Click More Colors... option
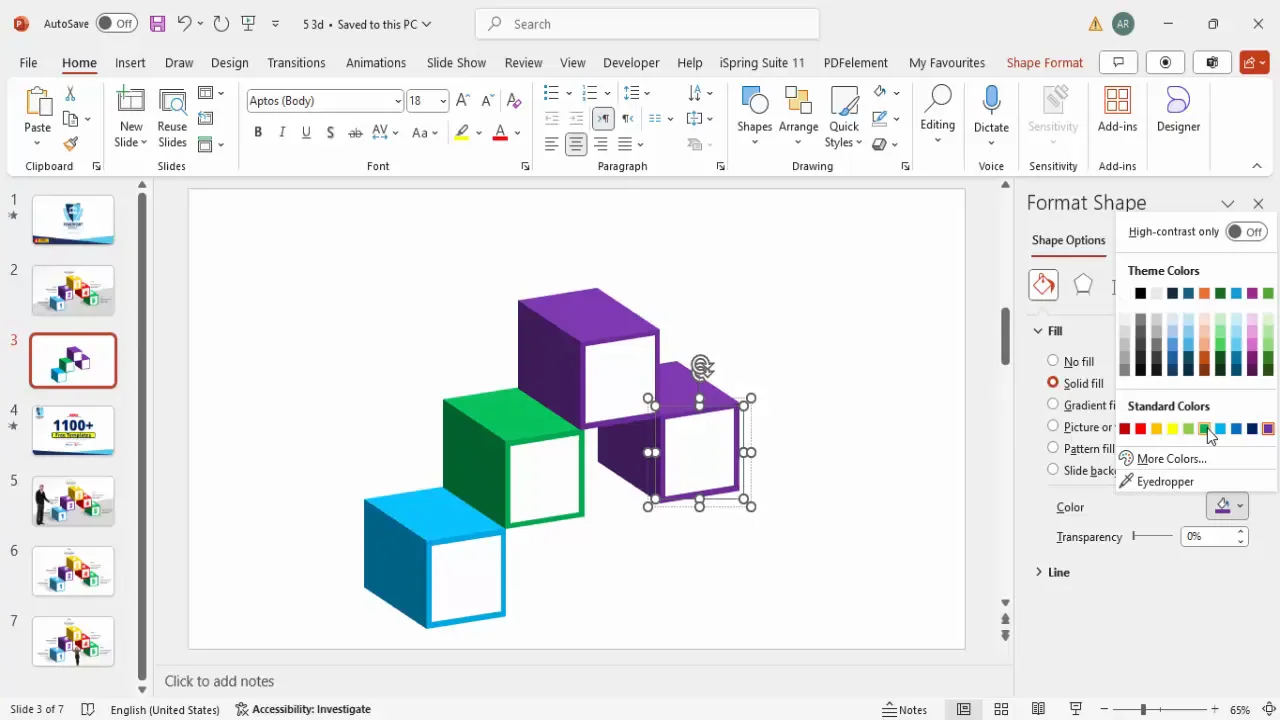Image resolution: width=1280 pixels, height=720 pixels. tap(1171, 458)
